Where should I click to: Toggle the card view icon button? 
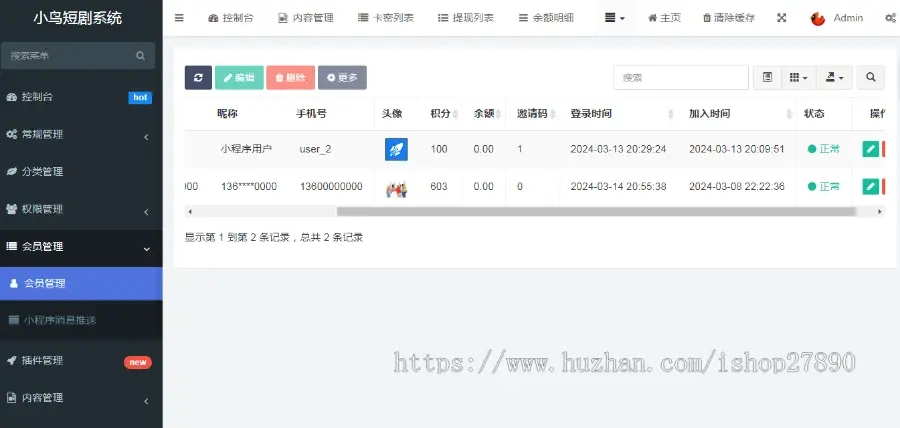pos(767,77)
